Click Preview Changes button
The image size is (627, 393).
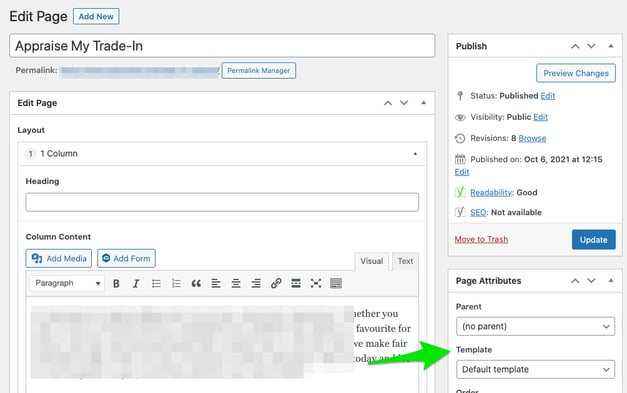click(x=576, y=73)
